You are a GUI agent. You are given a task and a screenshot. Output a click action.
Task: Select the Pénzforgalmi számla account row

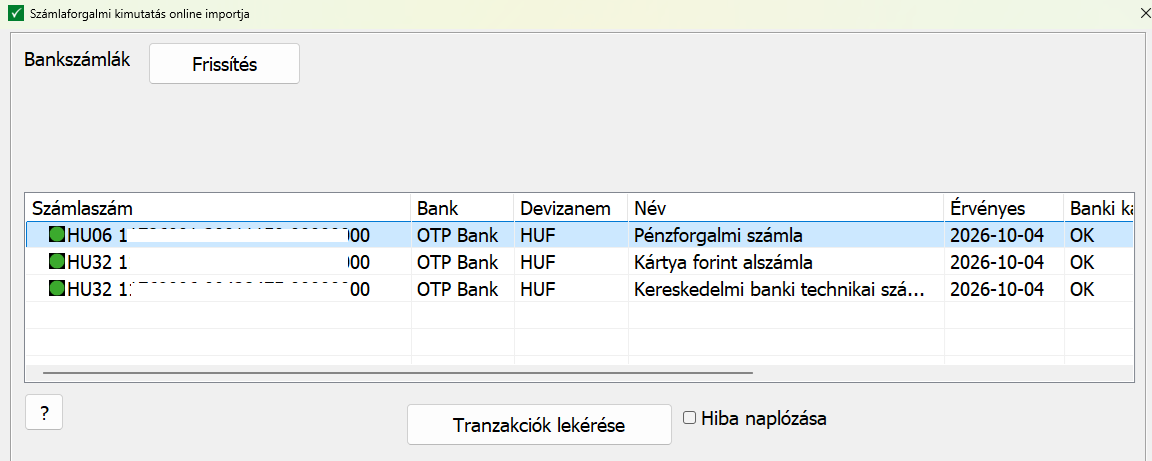point(580,235)
